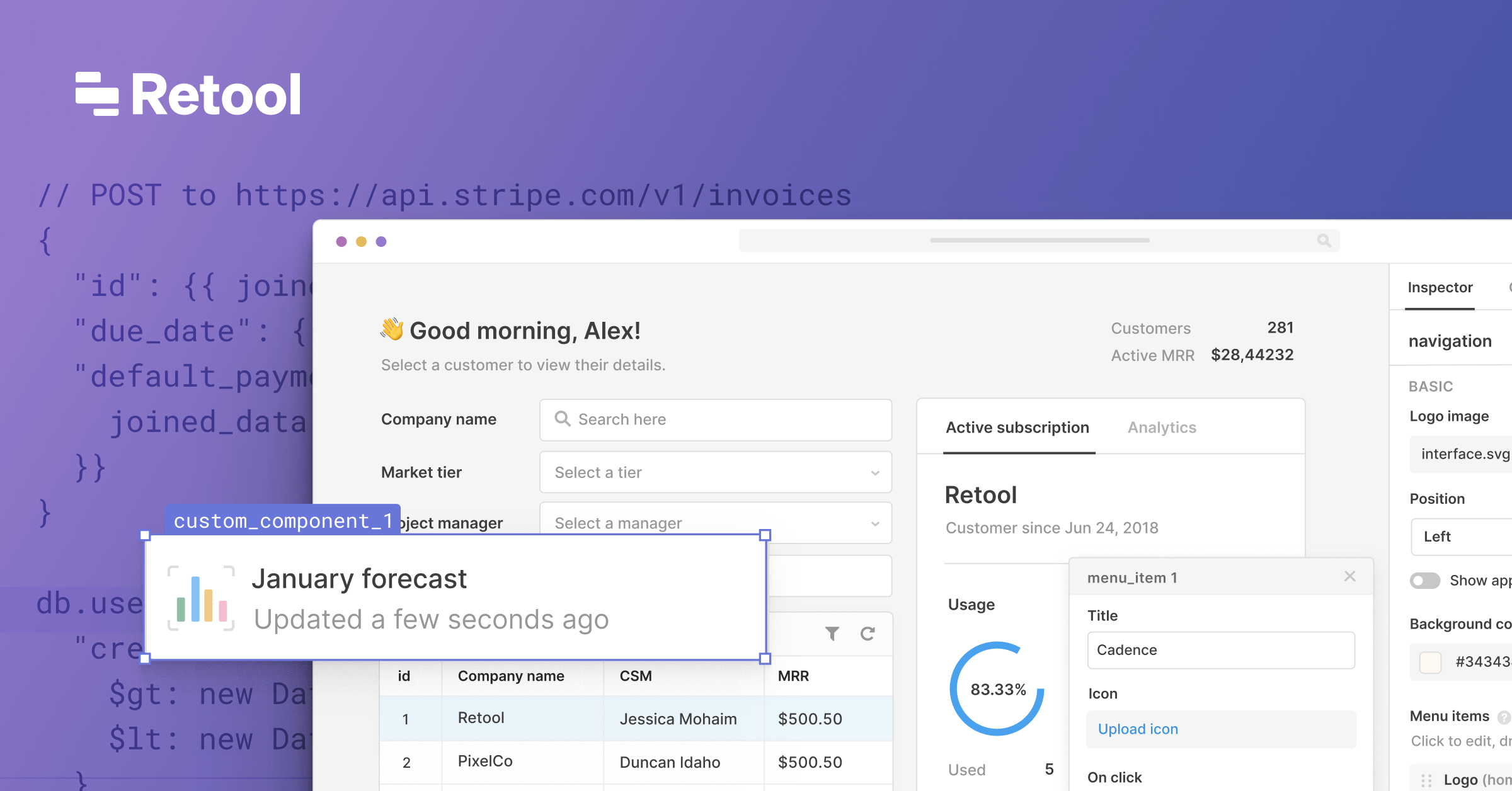Click the id column header
The height and width of the screenshot is (791, 1512).
pyautogui.click(x=404, y=676)
